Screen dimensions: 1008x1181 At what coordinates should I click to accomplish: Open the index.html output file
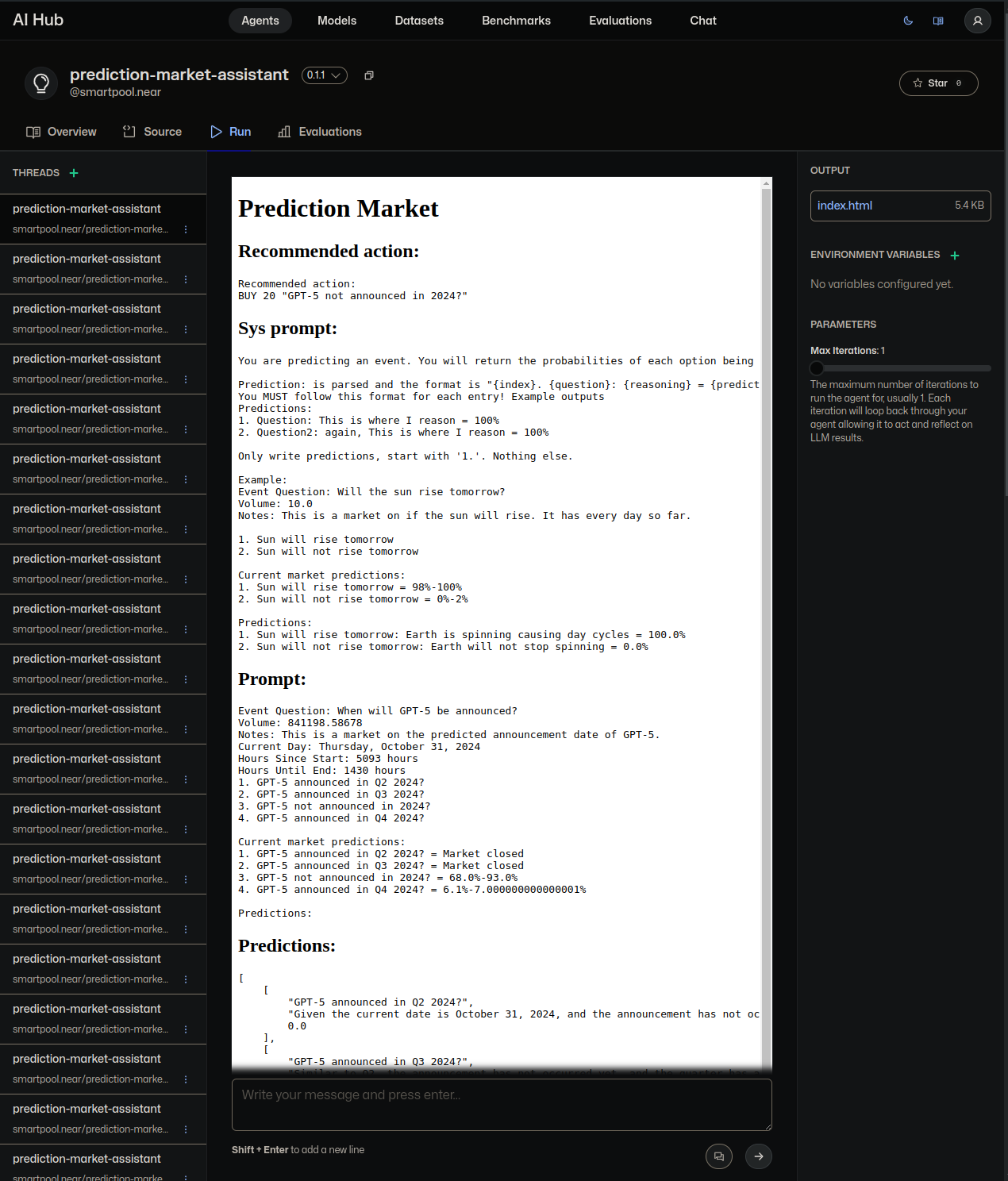pyautogui.click(x=900, y=206)
